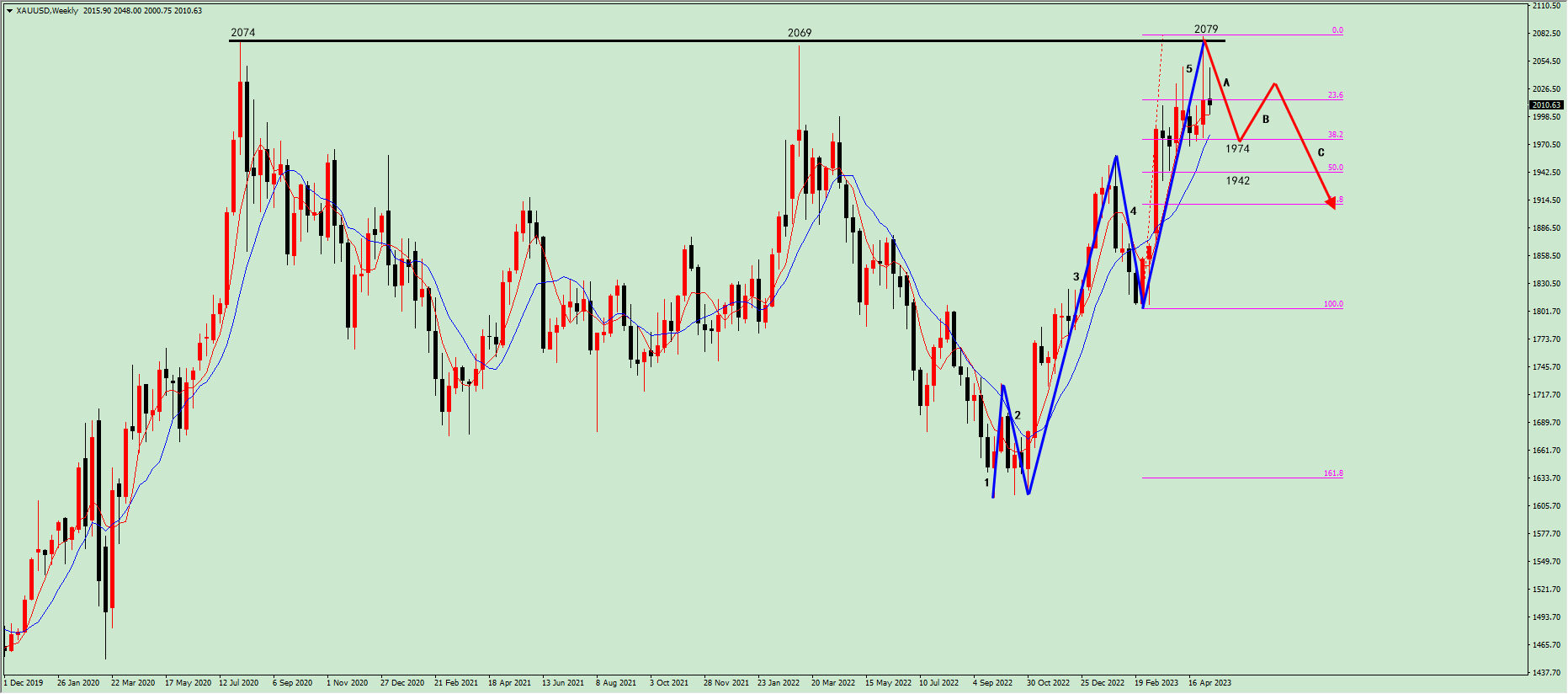Select the 161.8 Fibonacci extension label
The image size is (1568, 694).
pyautogui.click(x=1333, y=473)
